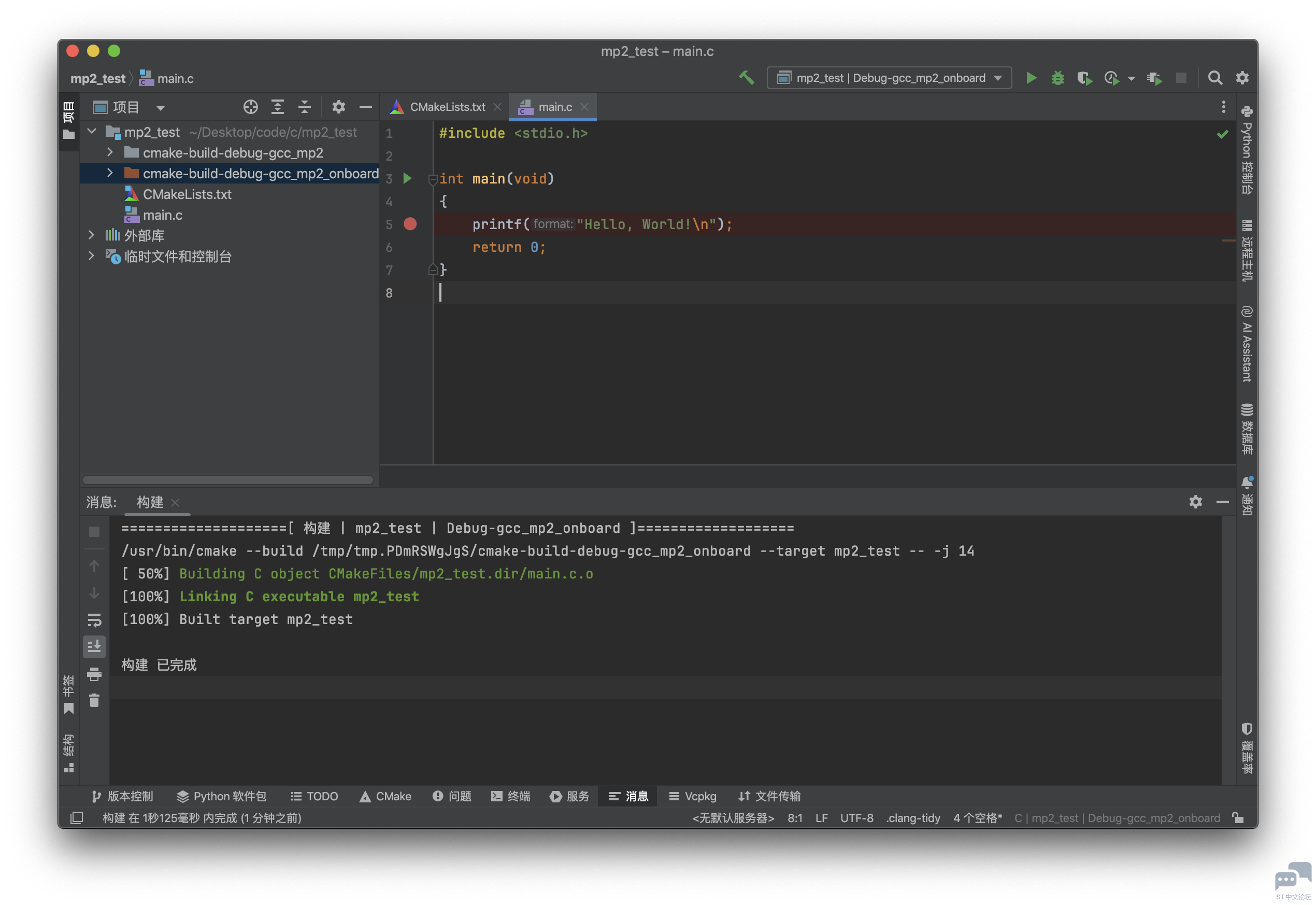Open 终端 terminal tool window

pyautogui.click(x=511, y=796)
